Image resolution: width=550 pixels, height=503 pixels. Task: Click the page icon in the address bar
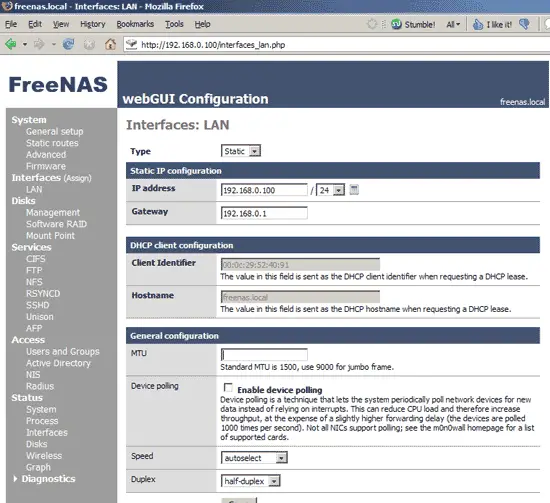tap(132, 45)
